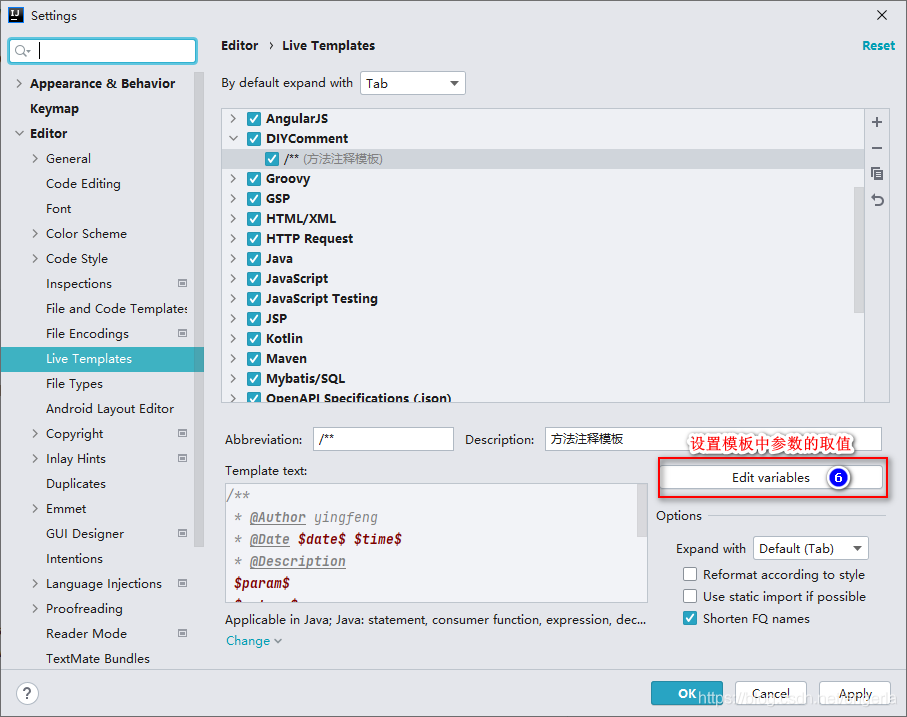Click project-level marker icon beside GUI Designer

point(182,533)
